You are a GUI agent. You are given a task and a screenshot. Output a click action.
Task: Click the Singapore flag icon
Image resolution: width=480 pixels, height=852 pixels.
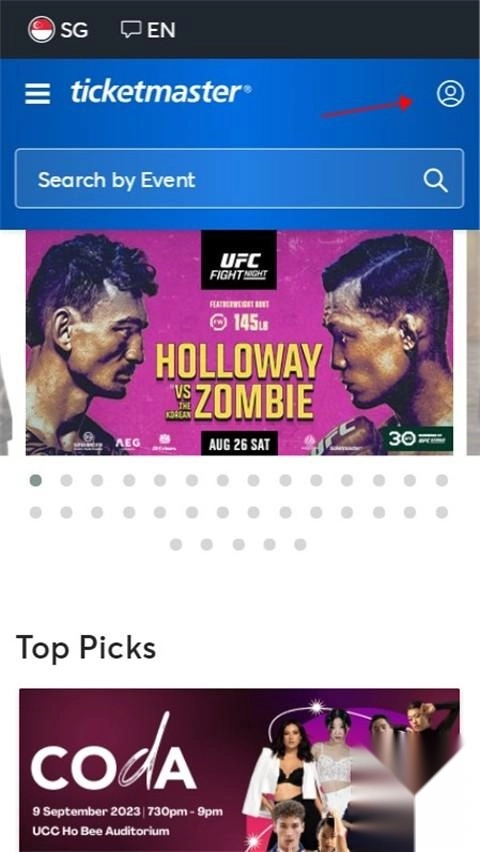click(41, 29)
